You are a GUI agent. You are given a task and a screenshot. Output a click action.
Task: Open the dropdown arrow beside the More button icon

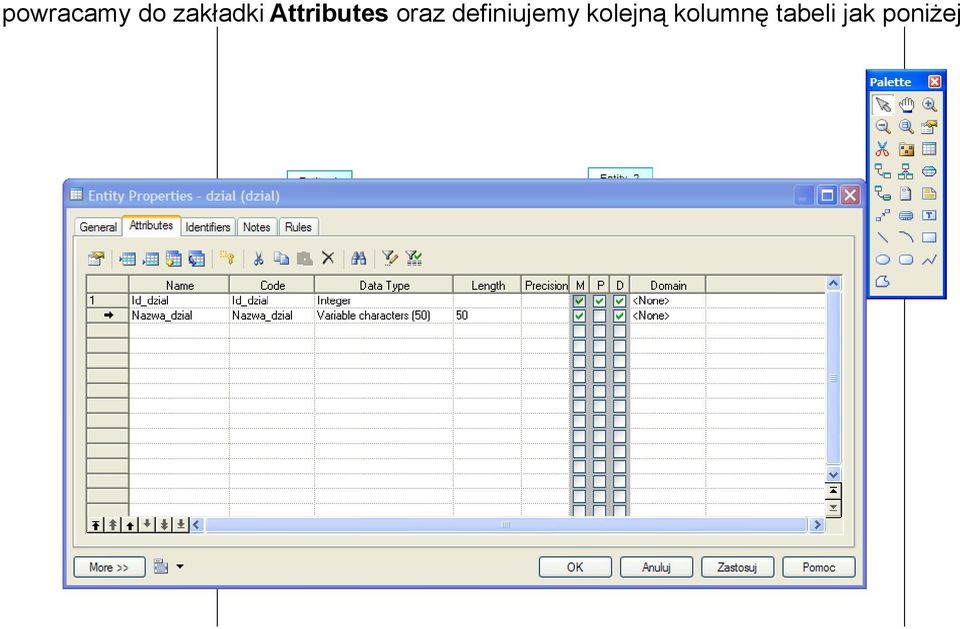180,567
